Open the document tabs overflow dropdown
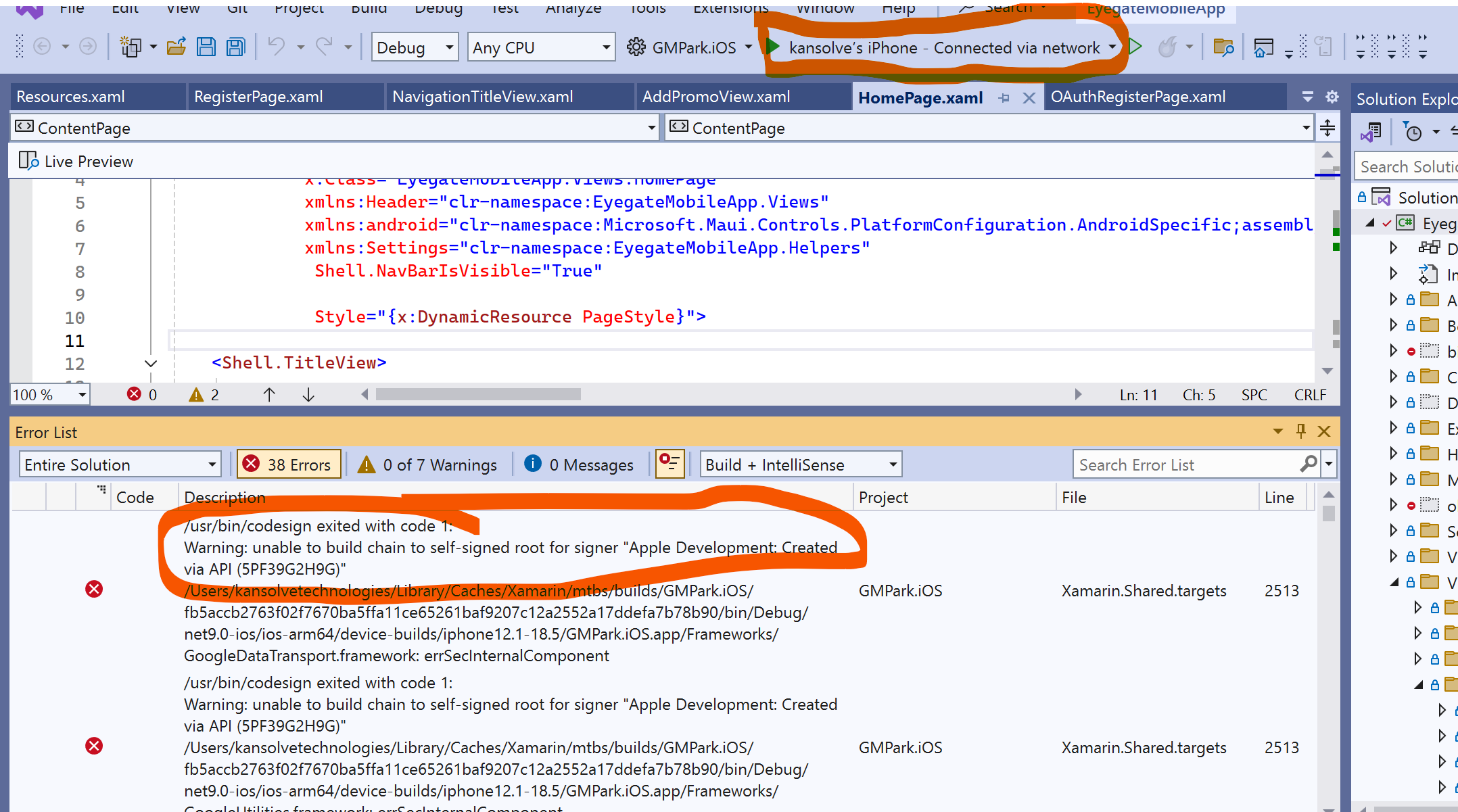Viewport: 1458px width, 812px height. coord(1308,97)
